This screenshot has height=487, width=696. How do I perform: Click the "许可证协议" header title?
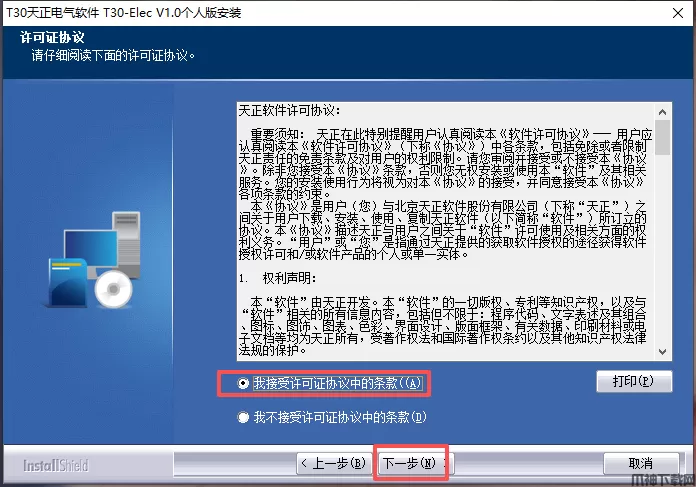[52, 37]
